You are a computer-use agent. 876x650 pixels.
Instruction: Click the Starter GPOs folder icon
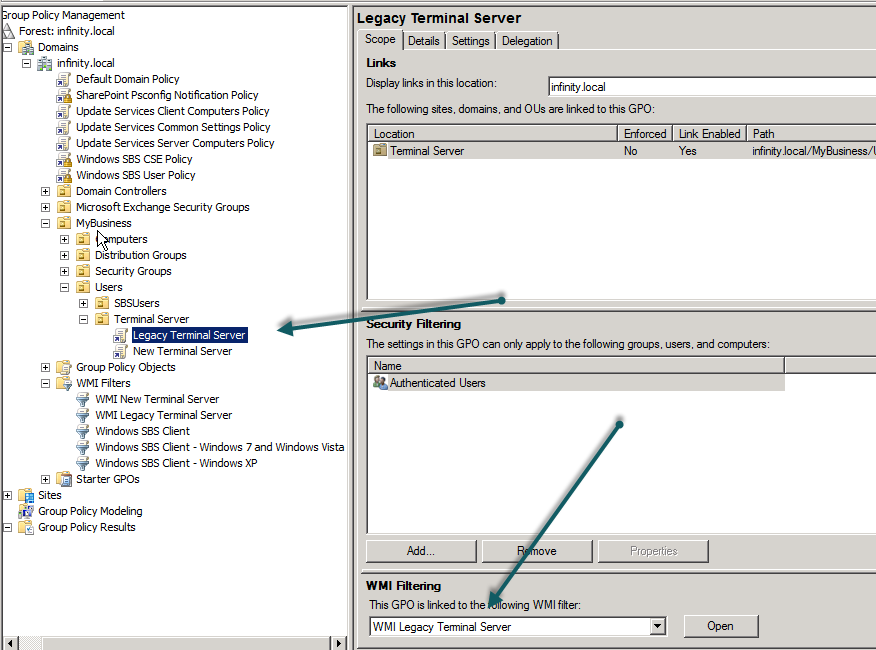pyautogui.click(x=64, y=479)
